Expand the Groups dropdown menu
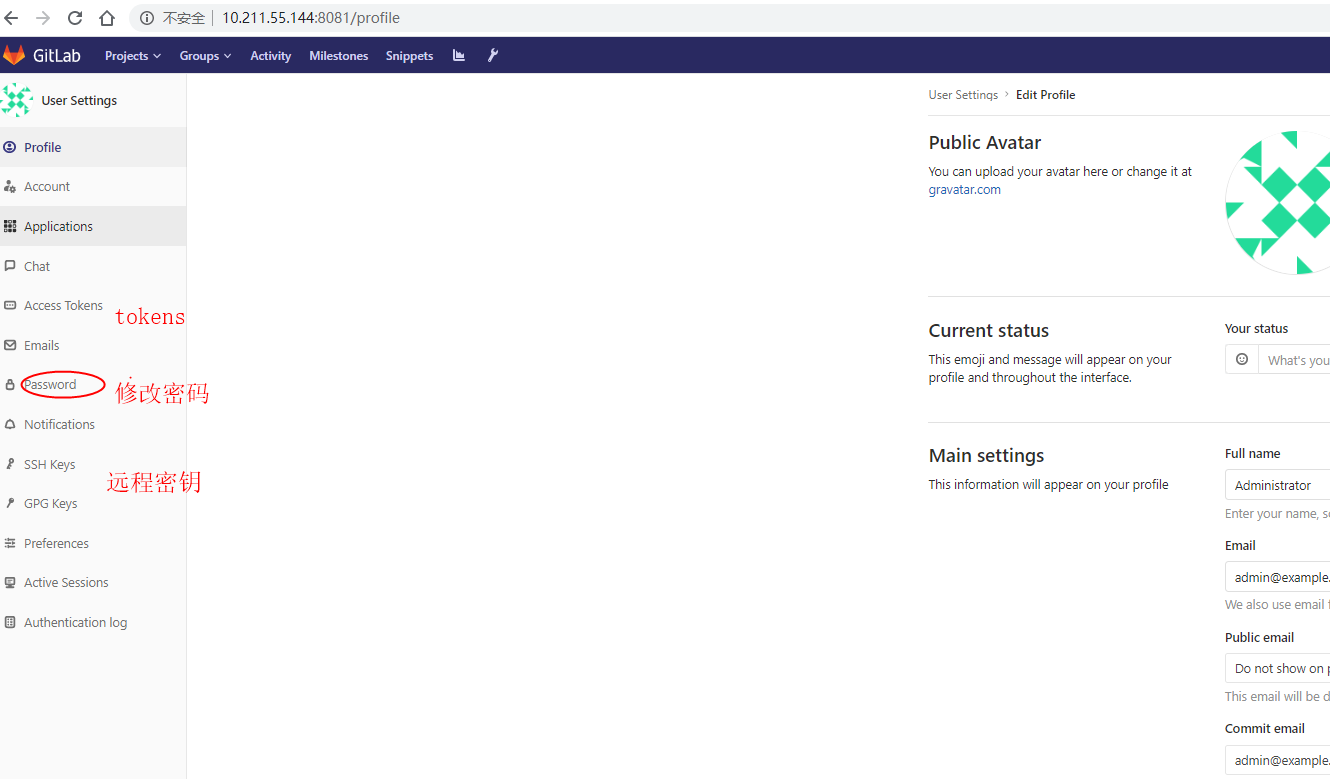The width and height of the screenshot is (1330, 779). coord(205,56)
